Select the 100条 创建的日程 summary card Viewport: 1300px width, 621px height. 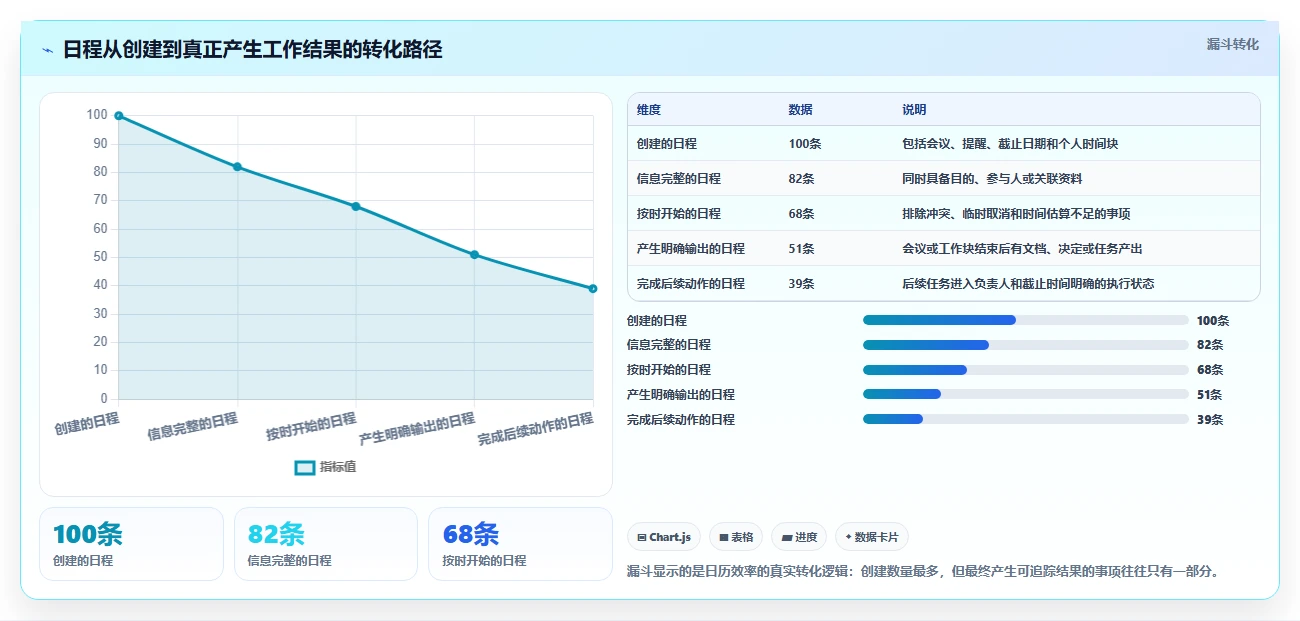click(x=131, y=544)
